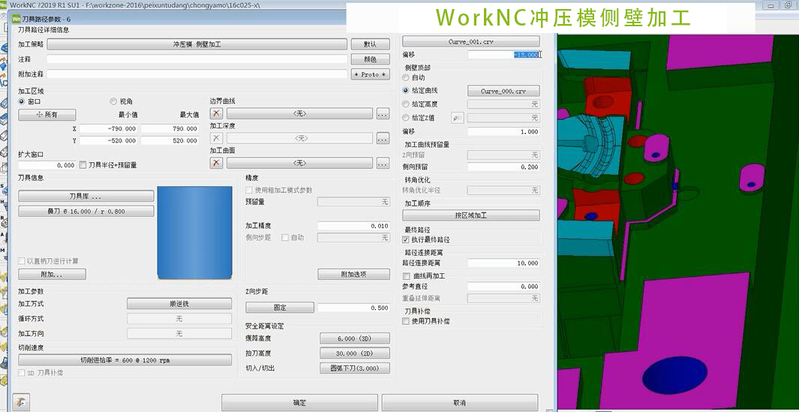Viewport: 799px width, 412px height.
Task: Click the Curve_001.crv button
Action: coord(471,41)
